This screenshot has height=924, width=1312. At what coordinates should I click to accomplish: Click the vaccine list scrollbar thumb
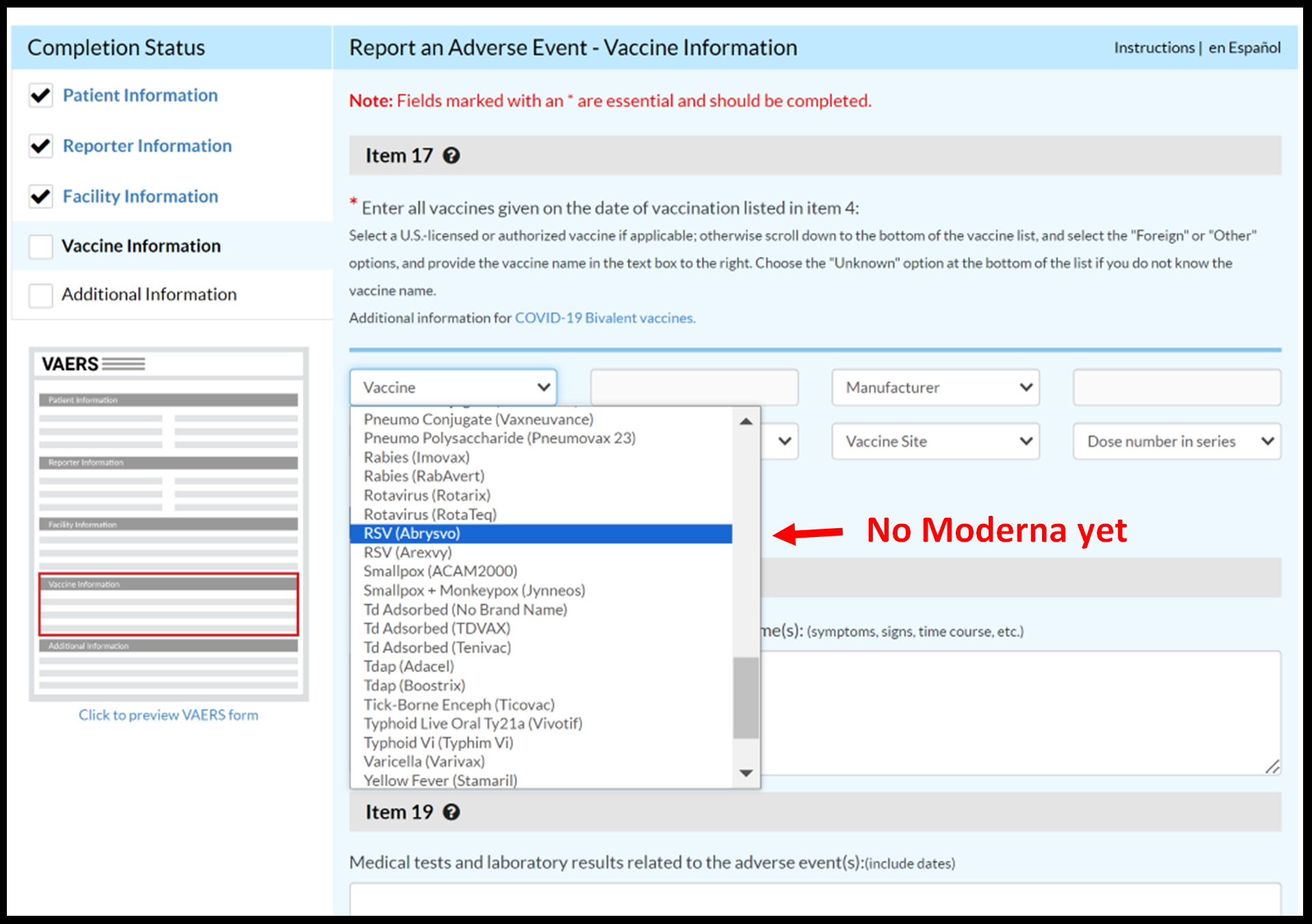[x=746, y=698]
